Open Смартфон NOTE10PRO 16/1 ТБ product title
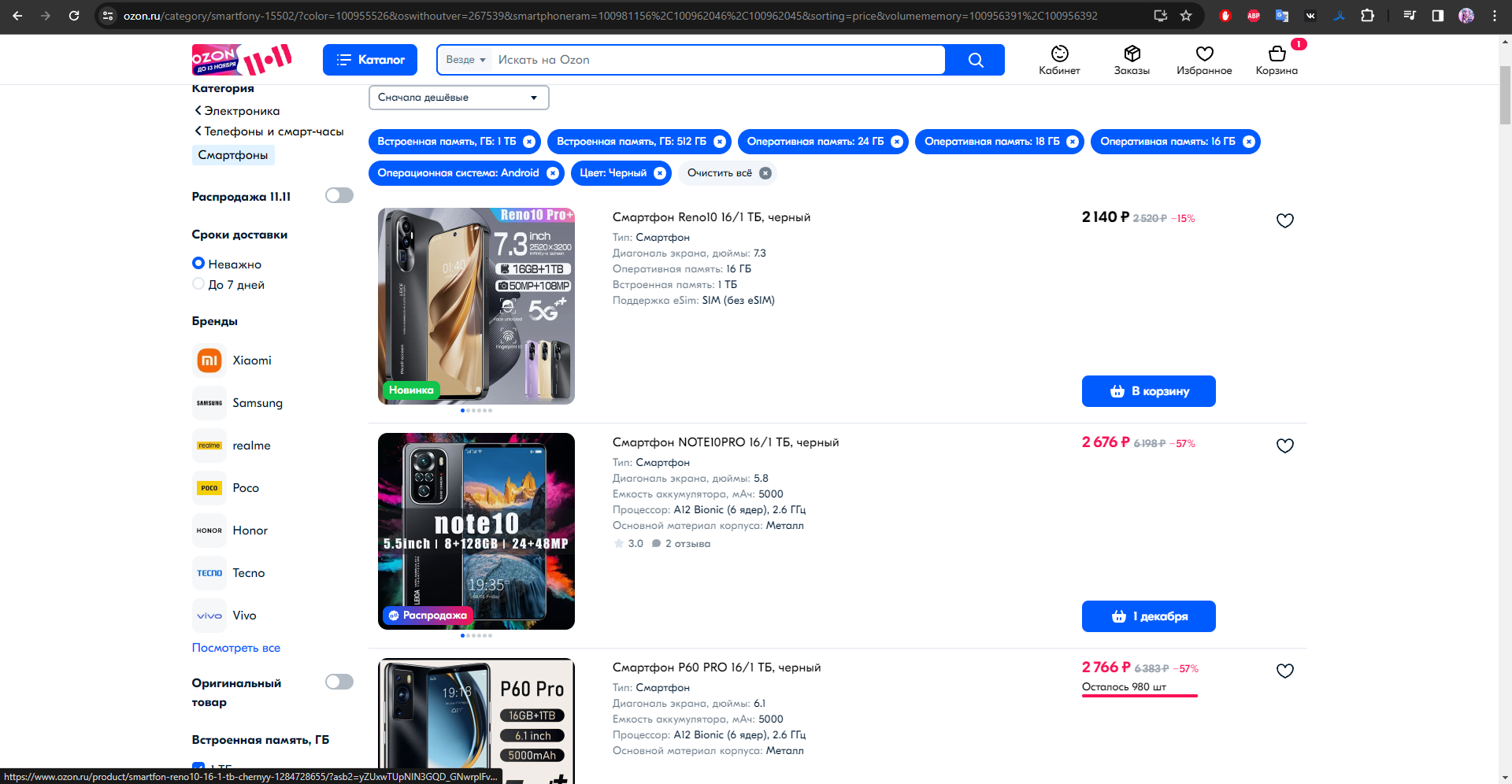 click(725, 442)
